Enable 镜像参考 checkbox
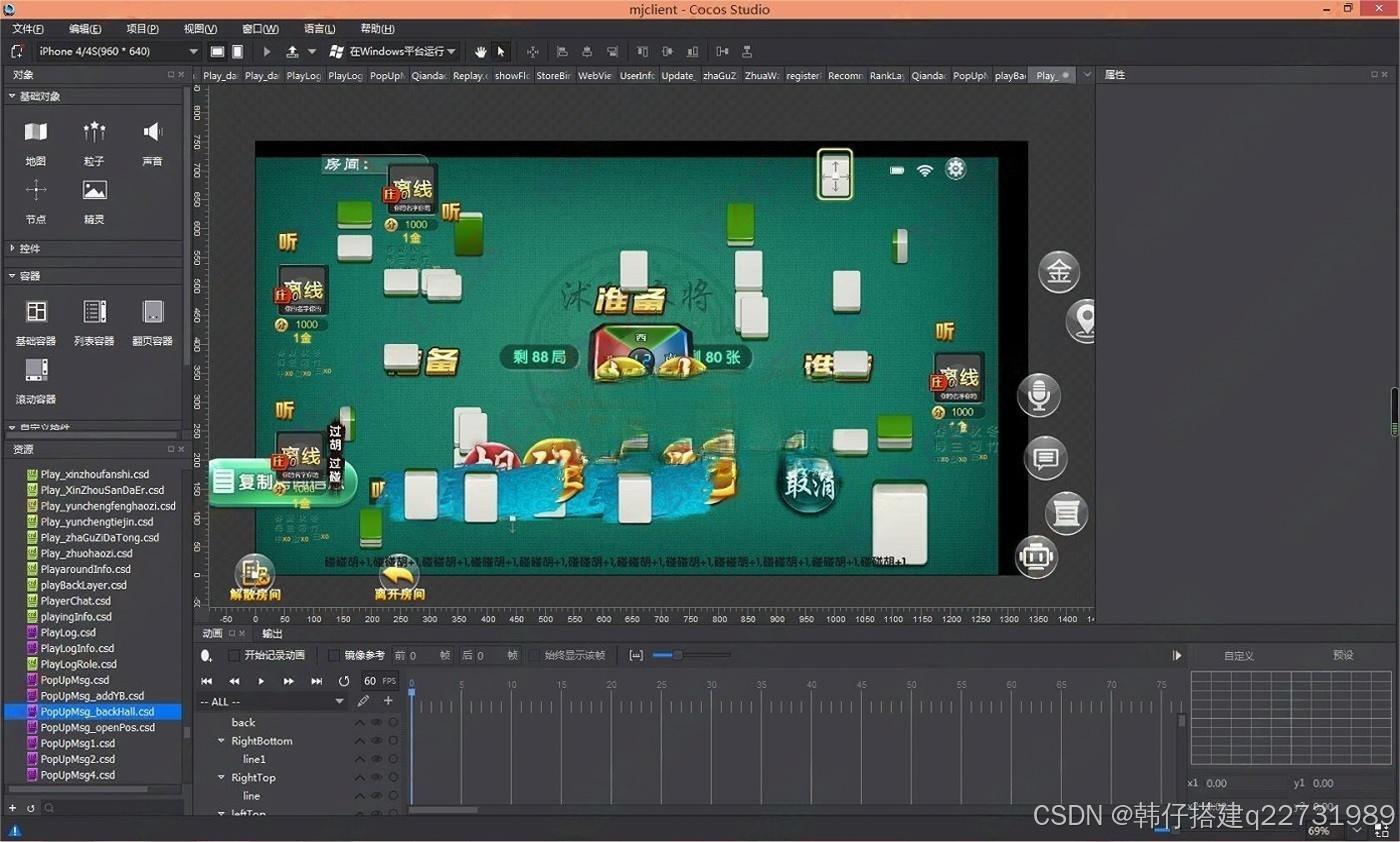The width and height of the screenshot is (1400, 842). [334, 656]
